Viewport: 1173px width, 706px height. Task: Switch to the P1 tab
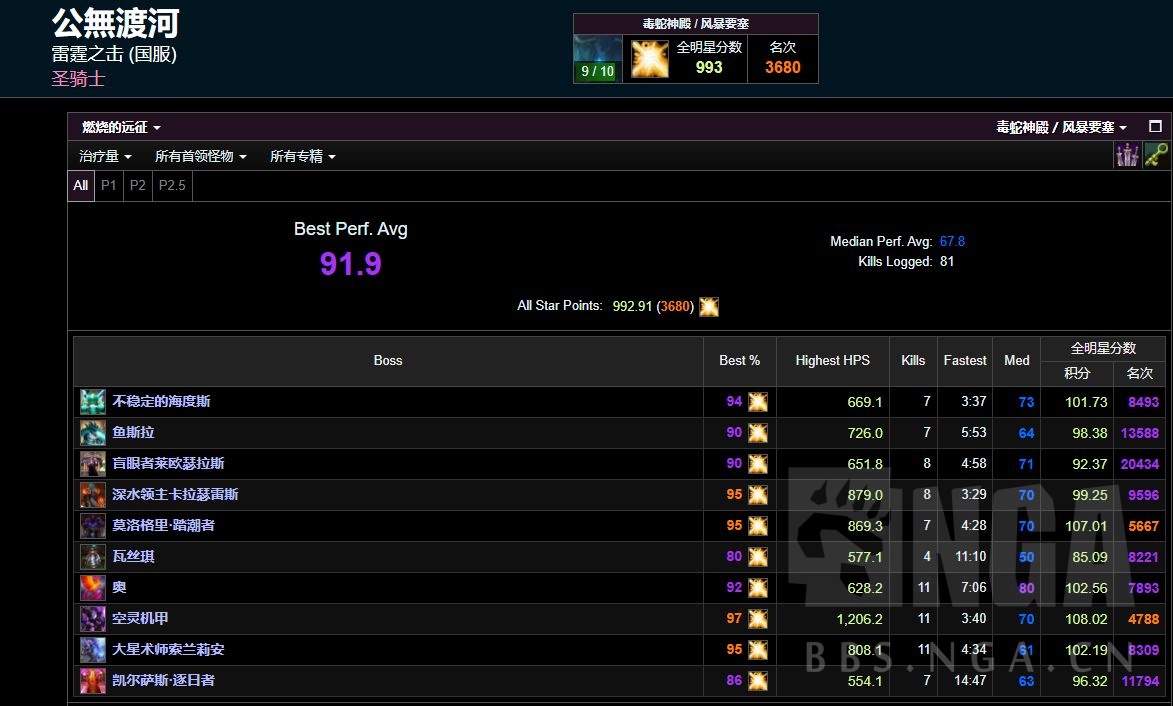click(x=108, y=185)
